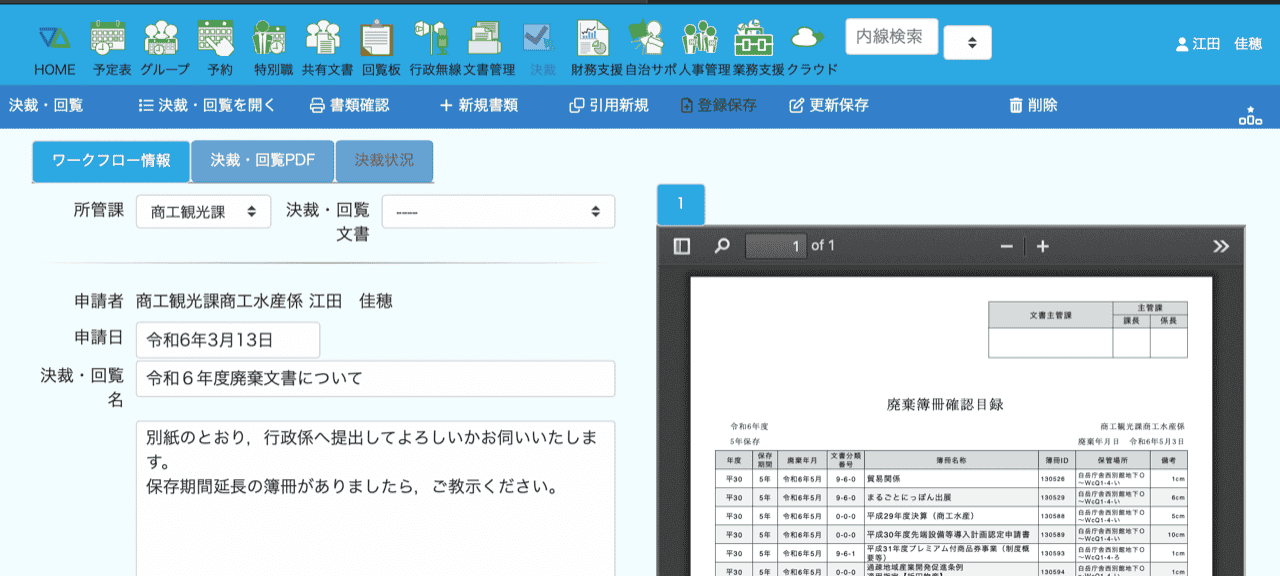Open the HOME icon in top navigation
The width and height of the screenshot is (1280, 576).
coord(54,40)
